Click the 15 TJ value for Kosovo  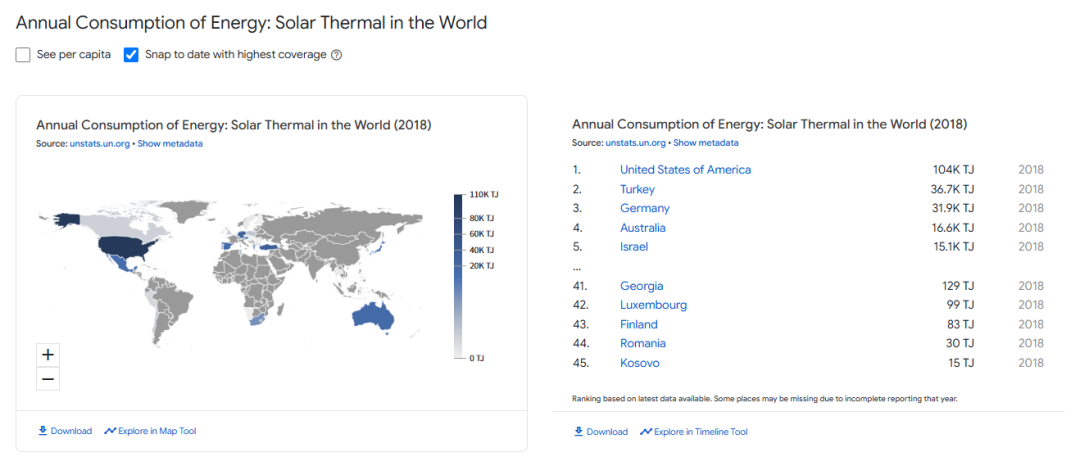(960, 363)
